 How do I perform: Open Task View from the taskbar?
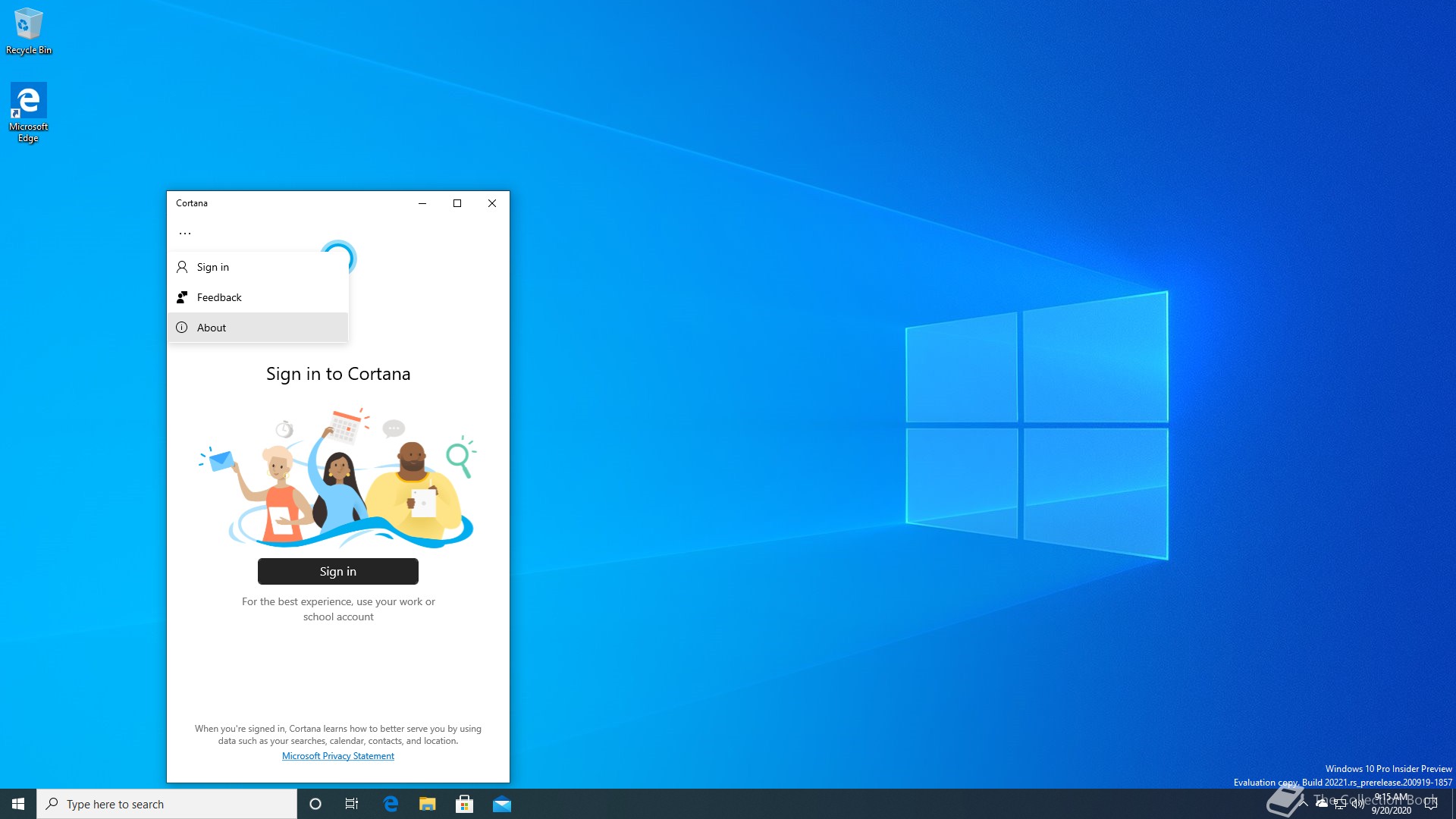click(352, 804)
